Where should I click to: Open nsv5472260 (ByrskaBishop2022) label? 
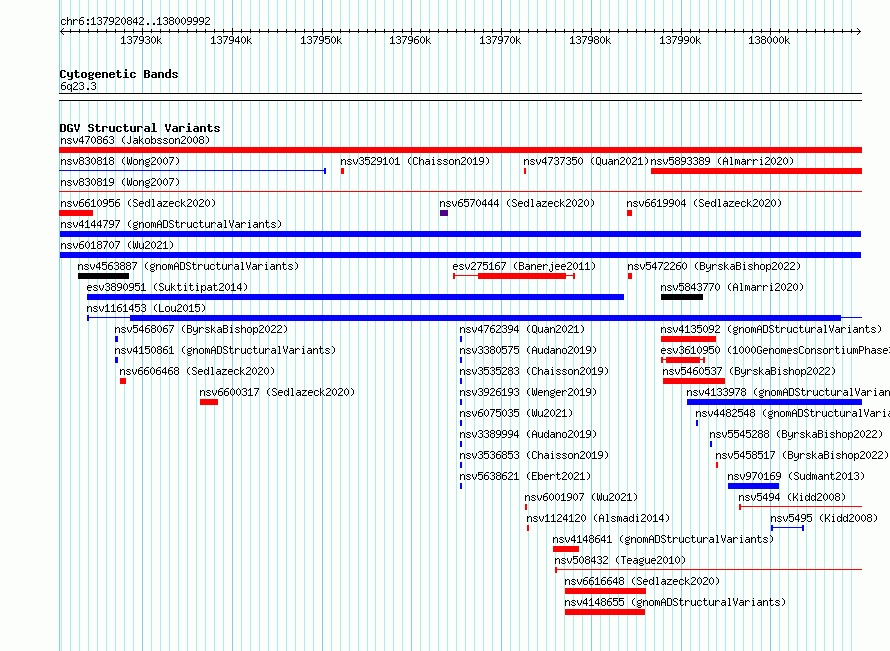tap(714, 266)
